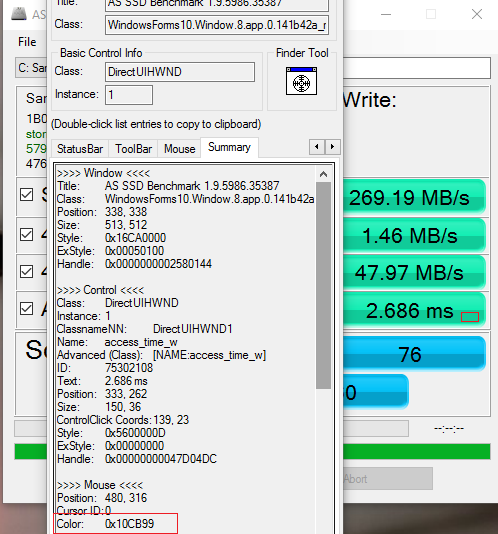Click the >>>> Mouse <<<< header line

click(100, 485)
